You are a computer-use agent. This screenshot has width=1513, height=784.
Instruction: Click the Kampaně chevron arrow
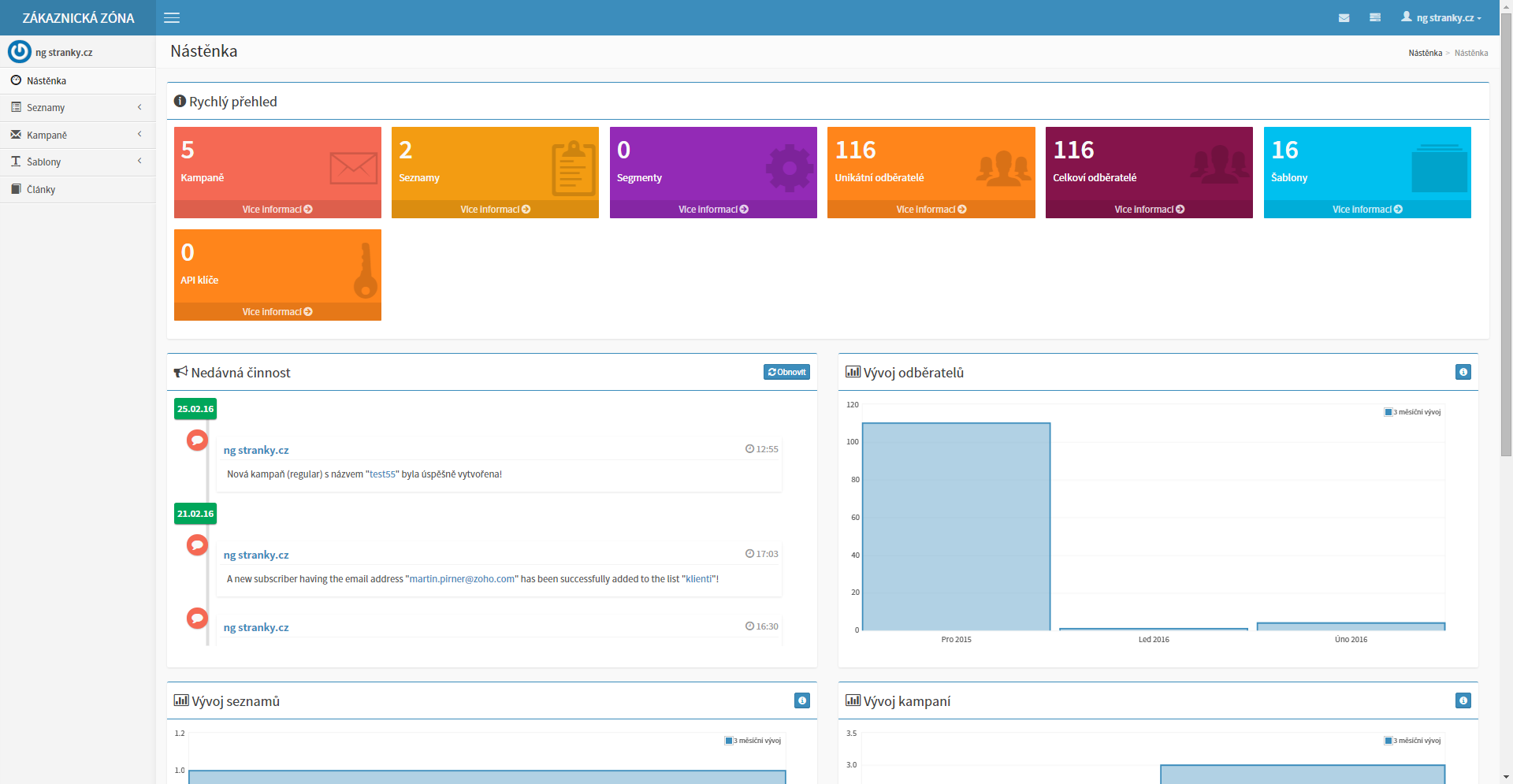click(x=139, y=134)
